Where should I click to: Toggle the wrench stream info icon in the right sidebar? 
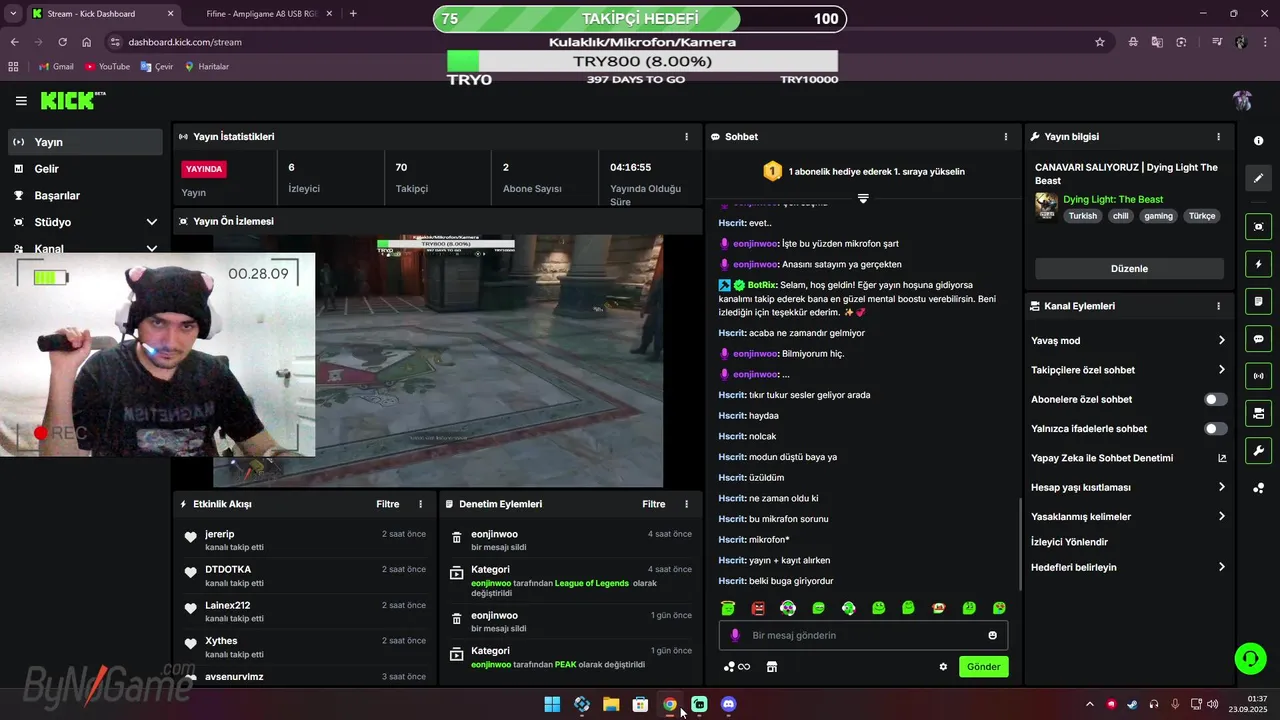[x=1258, y=451]
